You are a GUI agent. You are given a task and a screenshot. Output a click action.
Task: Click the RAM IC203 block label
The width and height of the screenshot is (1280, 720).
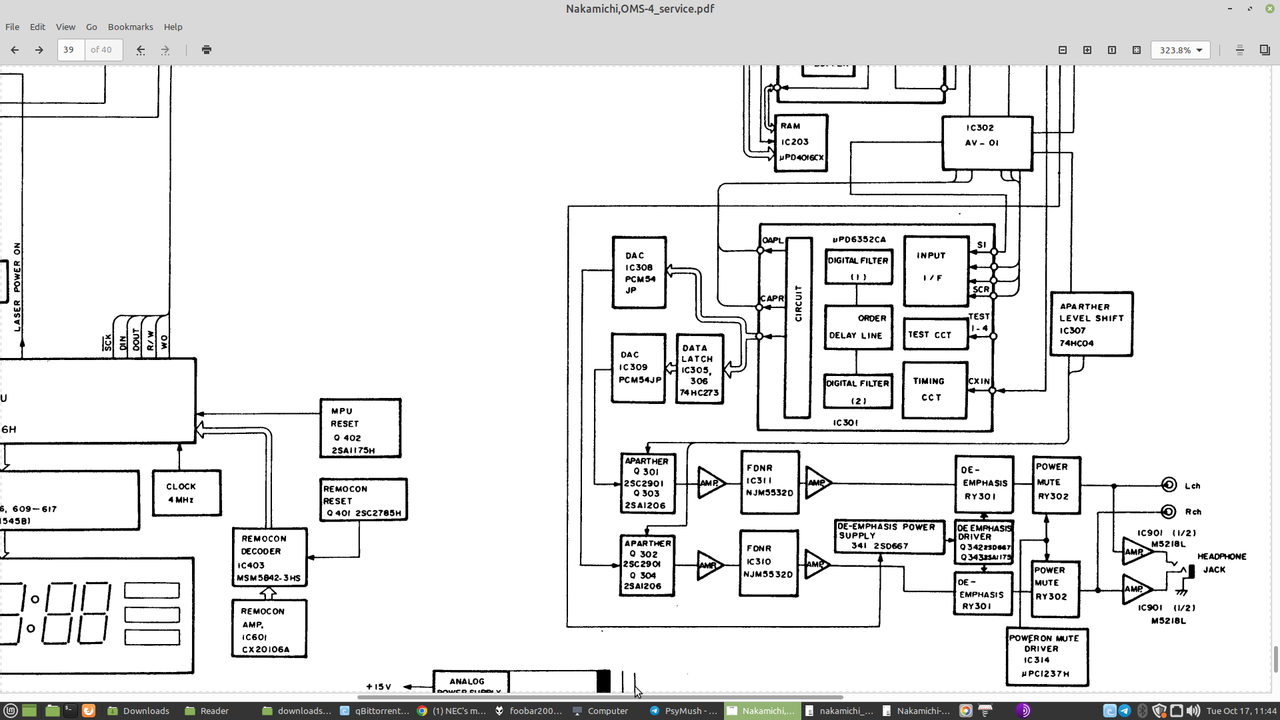click(x=801, y=142)
